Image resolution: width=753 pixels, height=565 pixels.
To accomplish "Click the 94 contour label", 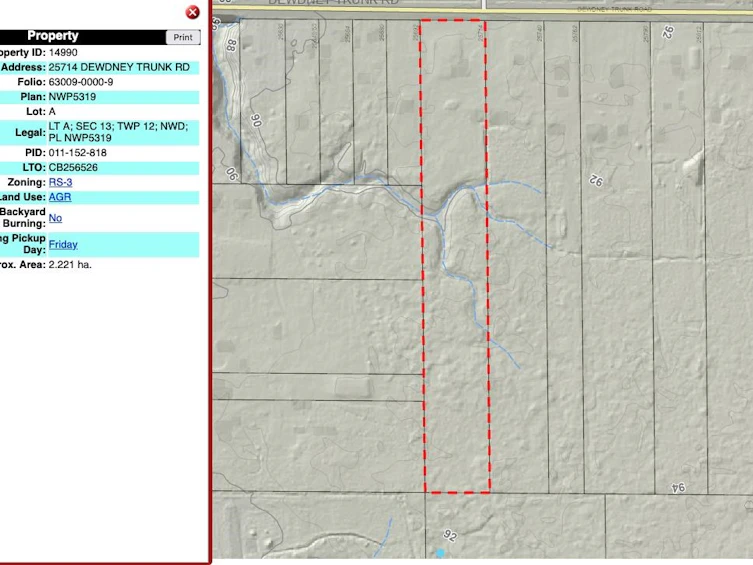I will (678, 488).
